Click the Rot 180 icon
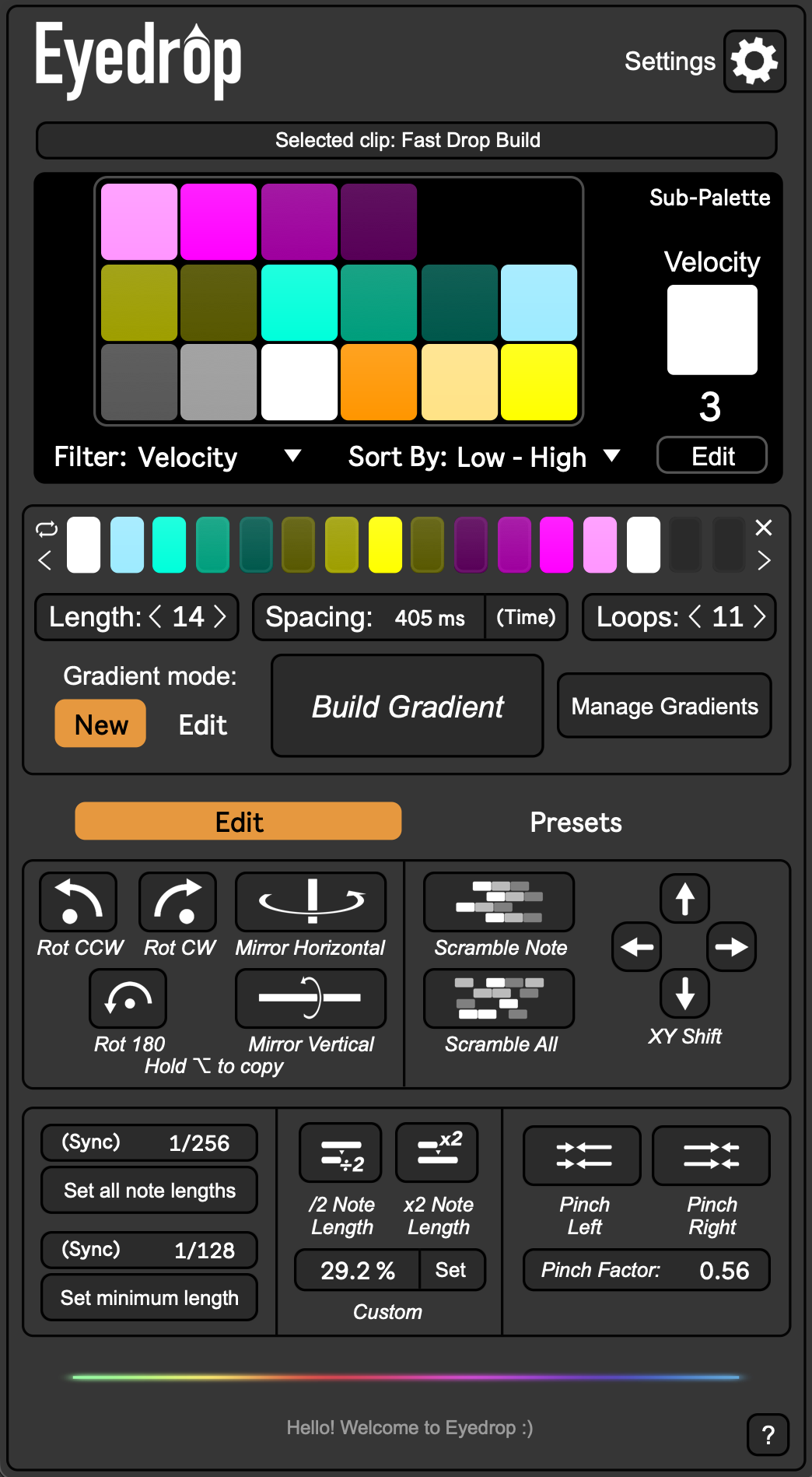Viewport: 812px width, 1477px height. pos(128,998)
